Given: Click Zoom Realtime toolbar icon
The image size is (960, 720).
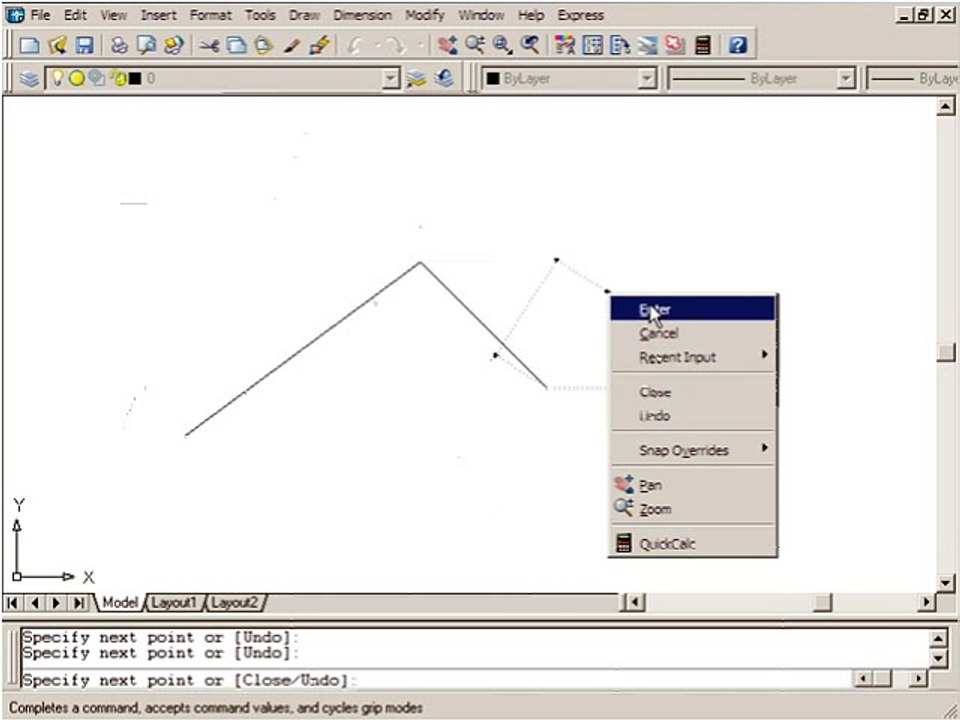Looking at the screenshot, I should tap(474, 45).
